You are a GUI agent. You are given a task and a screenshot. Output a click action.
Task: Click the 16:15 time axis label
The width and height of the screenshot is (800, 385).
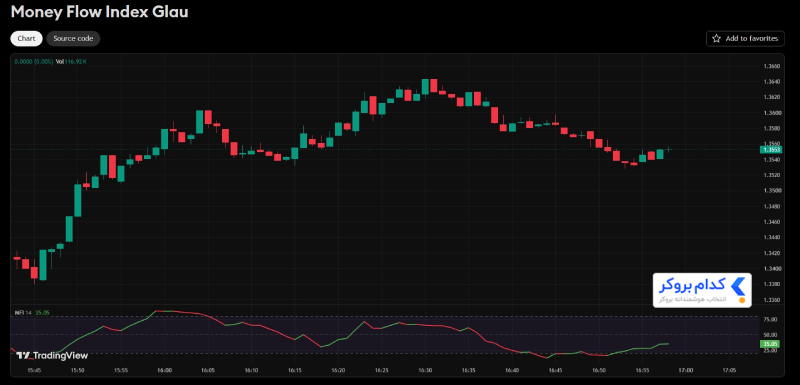pos(294,371)
